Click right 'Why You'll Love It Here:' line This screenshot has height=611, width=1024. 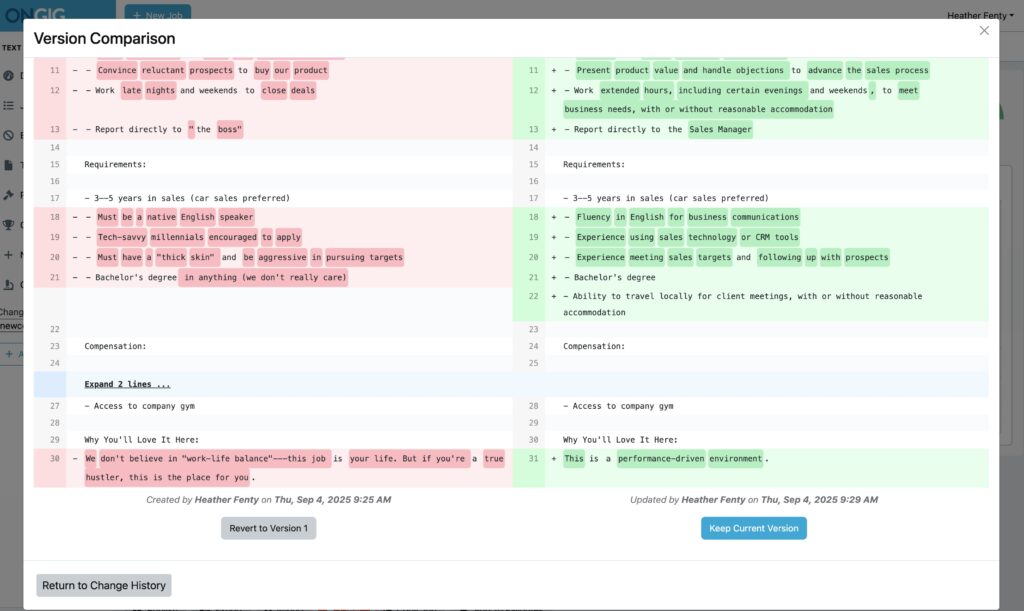(620, 440)
